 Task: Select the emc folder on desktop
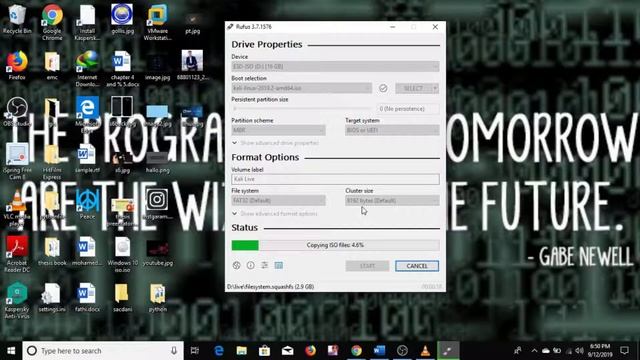click(x=52, y=65)
